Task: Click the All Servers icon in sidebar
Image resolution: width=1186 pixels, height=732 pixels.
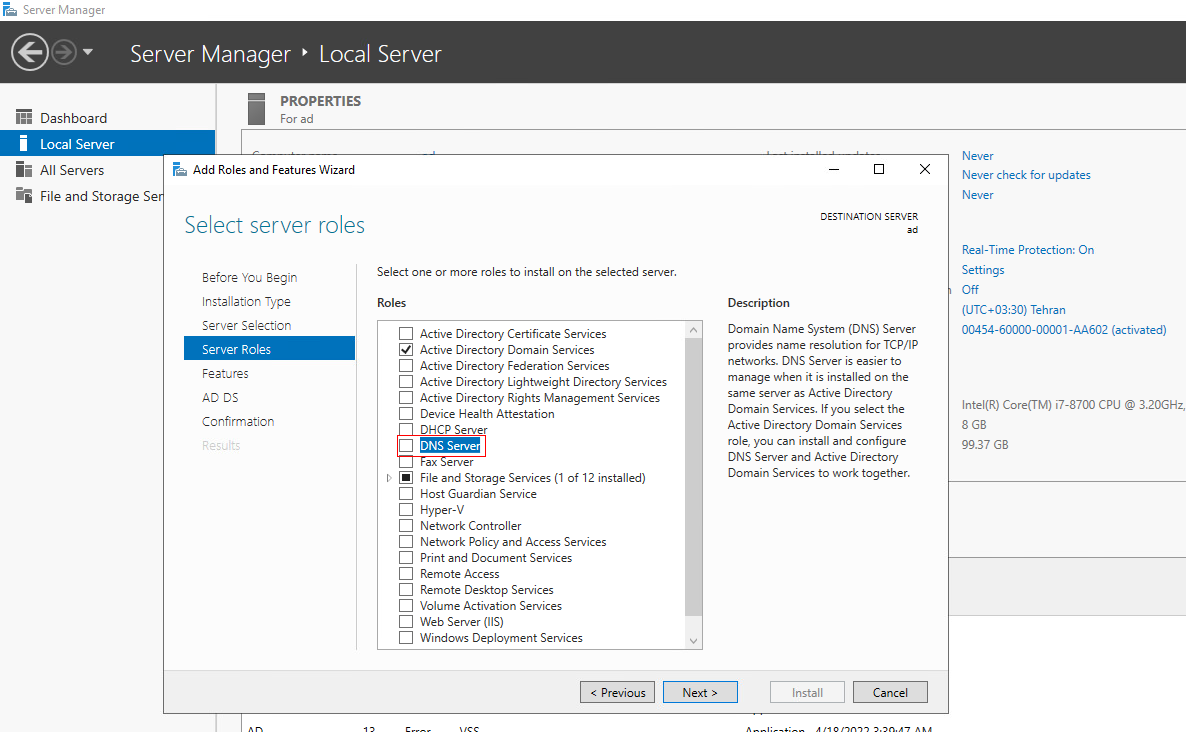Action: 24,169
